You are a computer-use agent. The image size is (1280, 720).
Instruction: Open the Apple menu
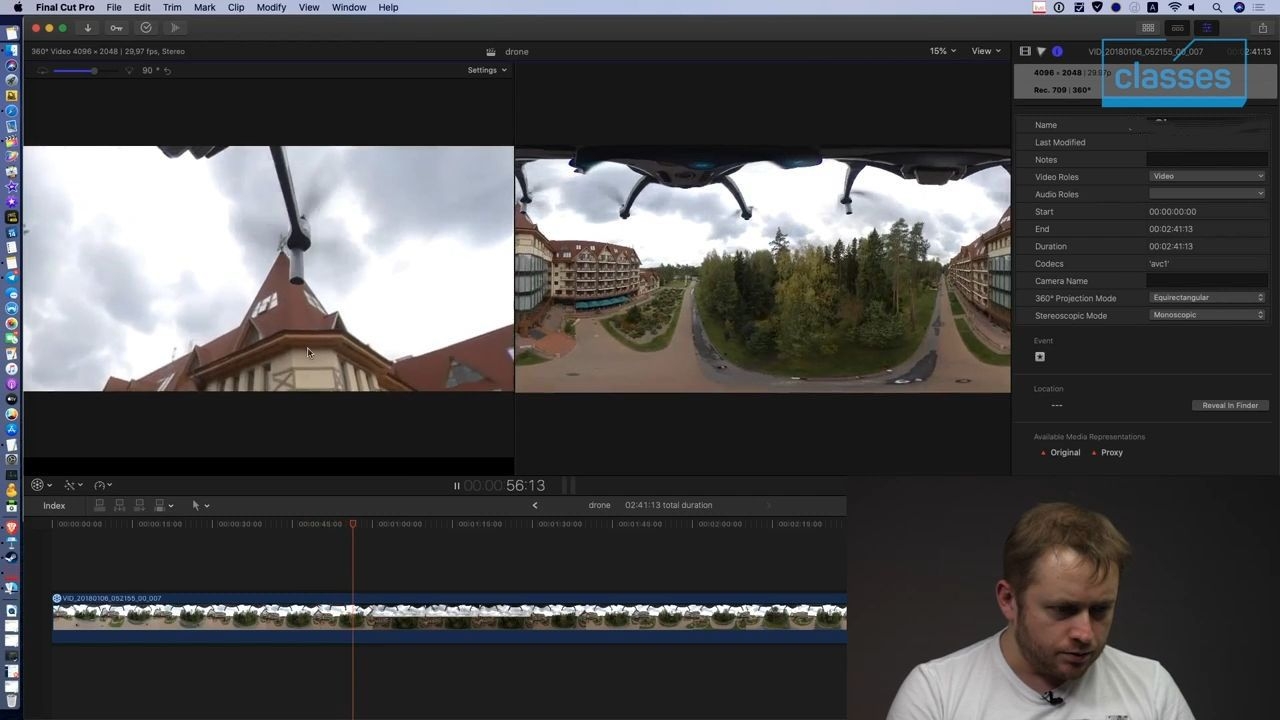click(x=17, y=7)
